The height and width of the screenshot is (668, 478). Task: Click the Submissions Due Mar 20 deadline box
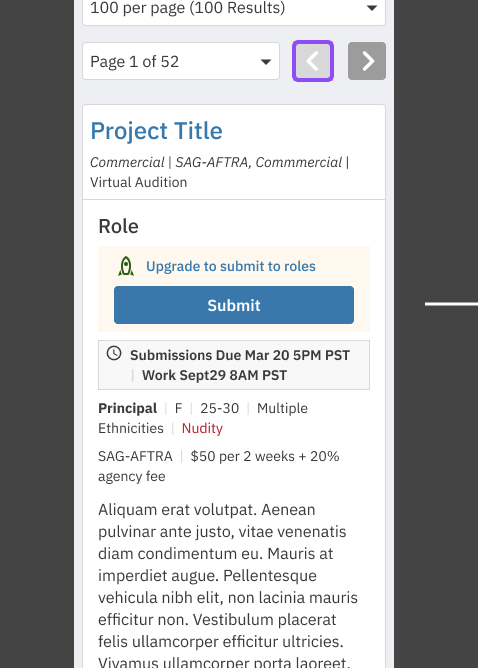point(234,365)
